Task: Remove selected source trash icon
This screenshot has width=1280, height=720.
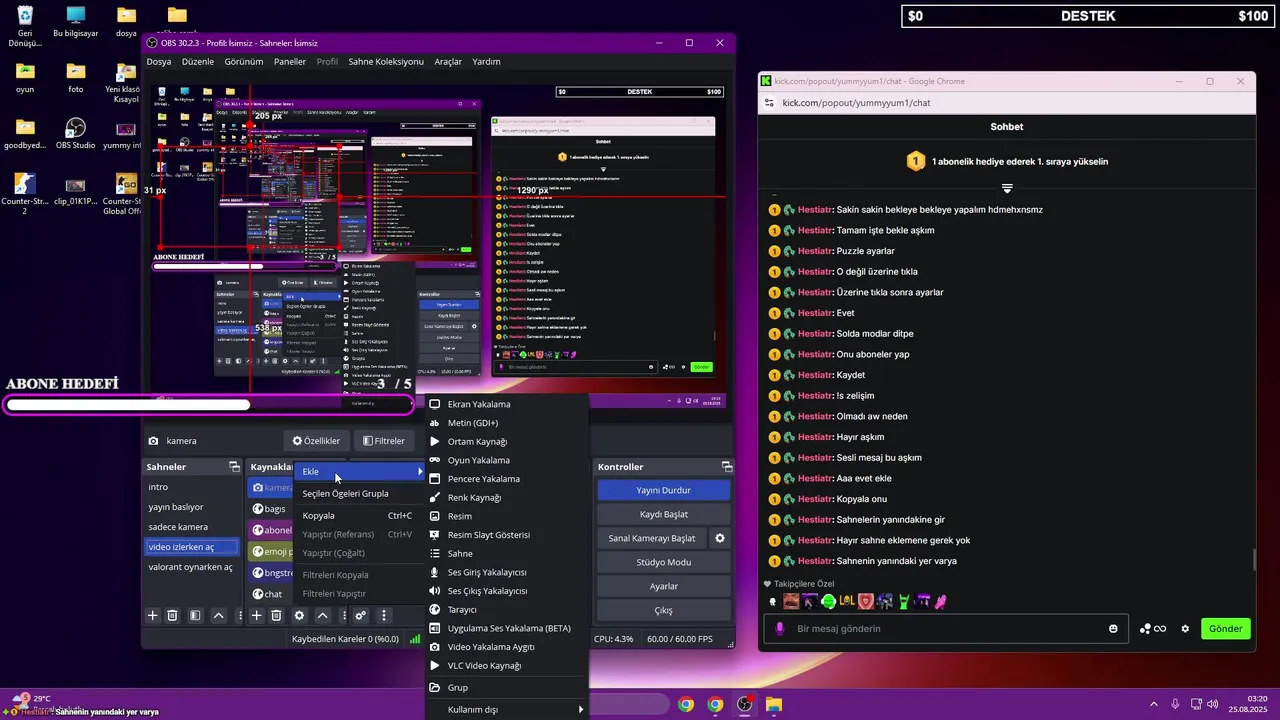Action: [x=277, y=616]
